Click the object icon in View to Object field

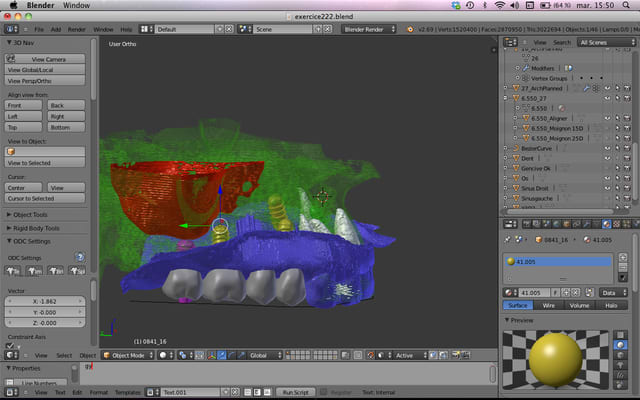click(10, 151)
